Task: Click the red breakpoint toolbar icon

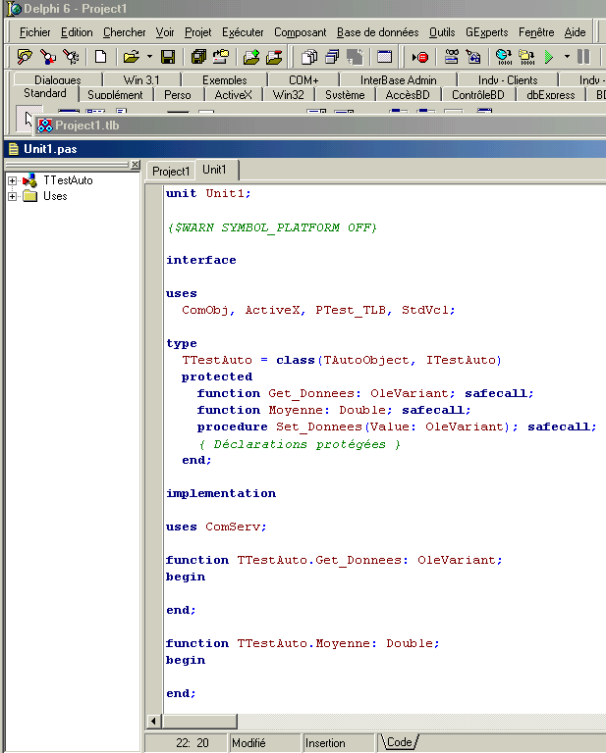Action: coord(420,57)
